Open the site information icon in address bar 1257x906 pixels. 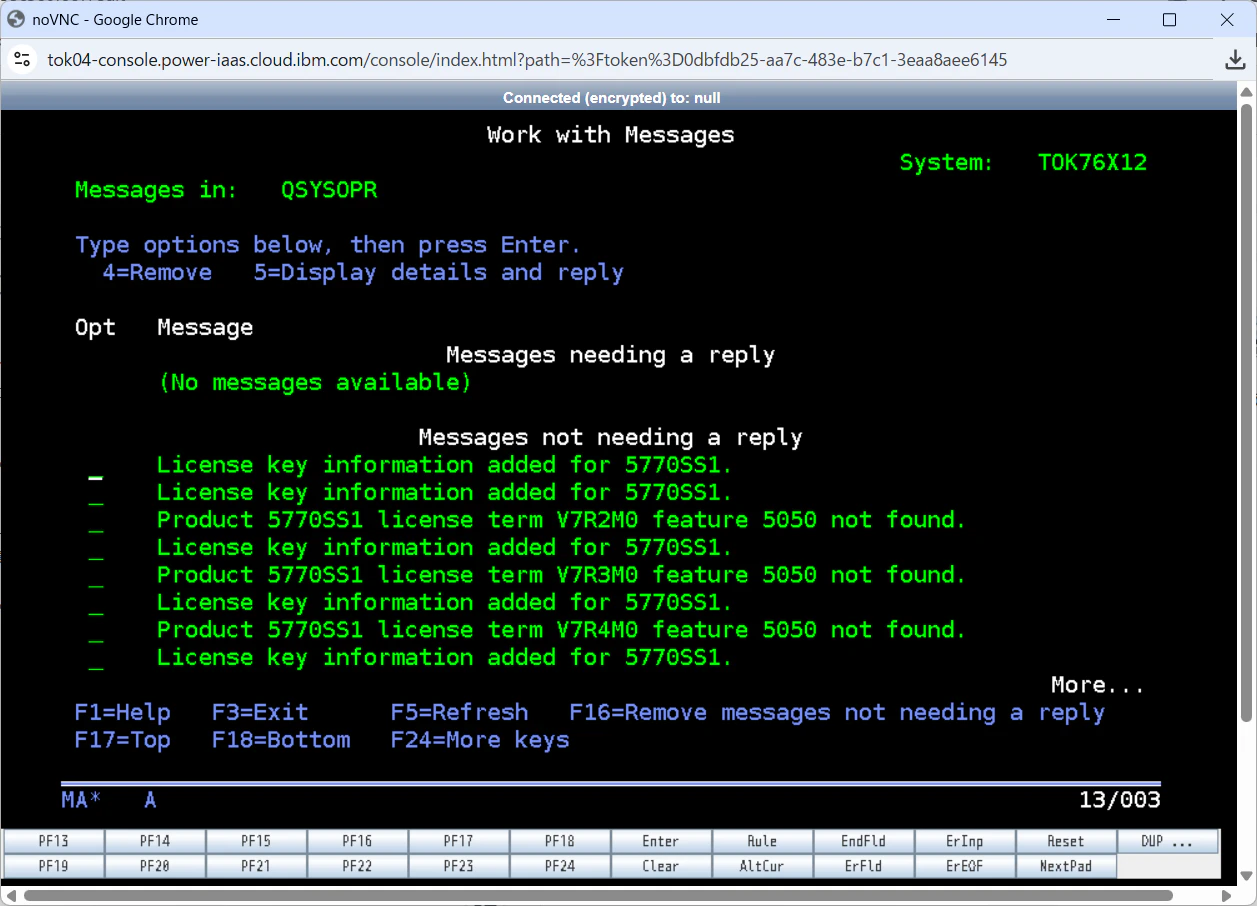pos(22,60)
